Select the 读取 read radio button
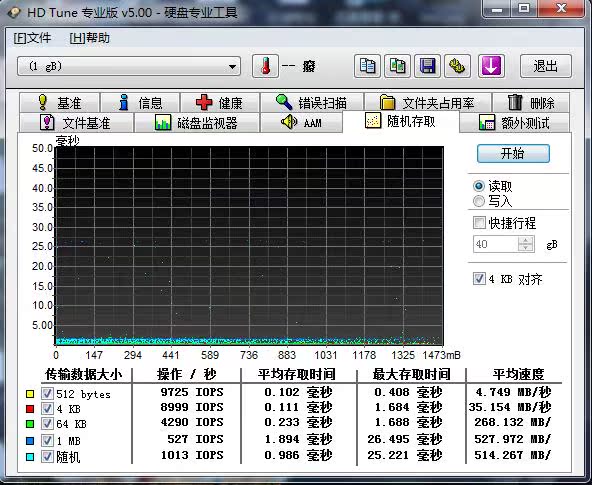This screenshot has width=592, height=485. (x=479, y=186)
